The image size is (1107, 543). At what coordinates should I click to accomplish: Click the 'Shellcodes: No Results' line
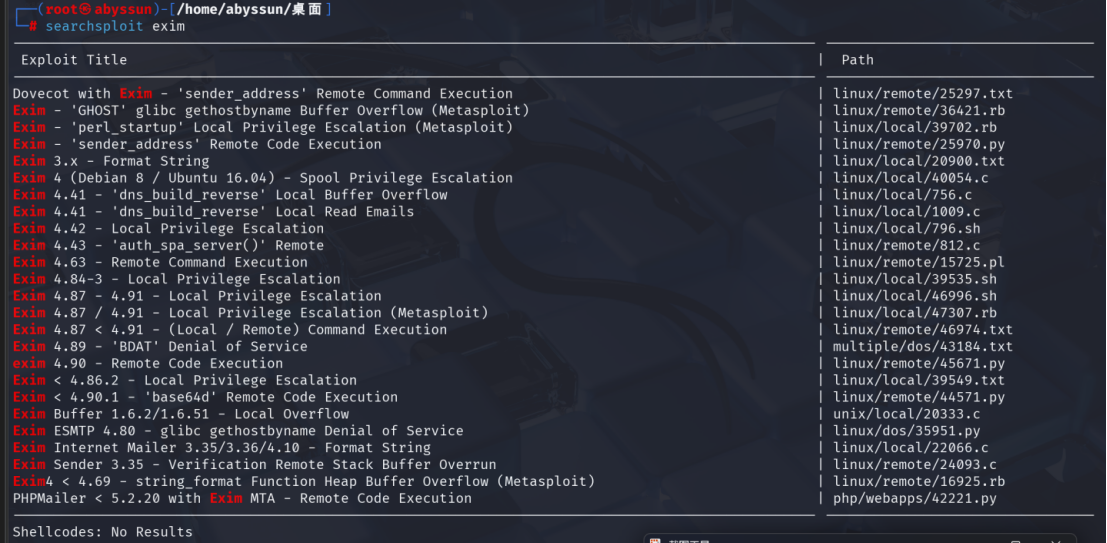point(102,532)
